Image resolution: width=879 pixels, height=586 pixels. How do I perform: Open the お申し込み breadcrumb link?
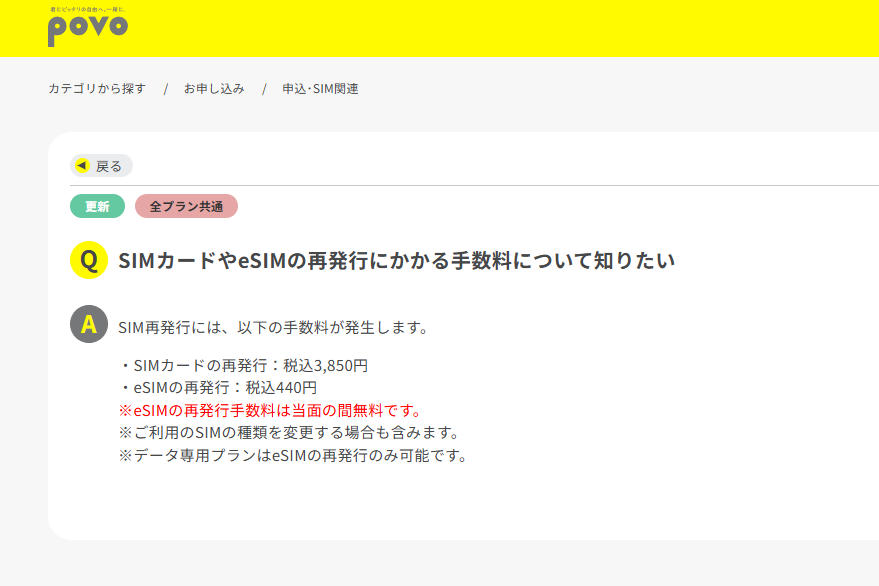pos(214,89)
